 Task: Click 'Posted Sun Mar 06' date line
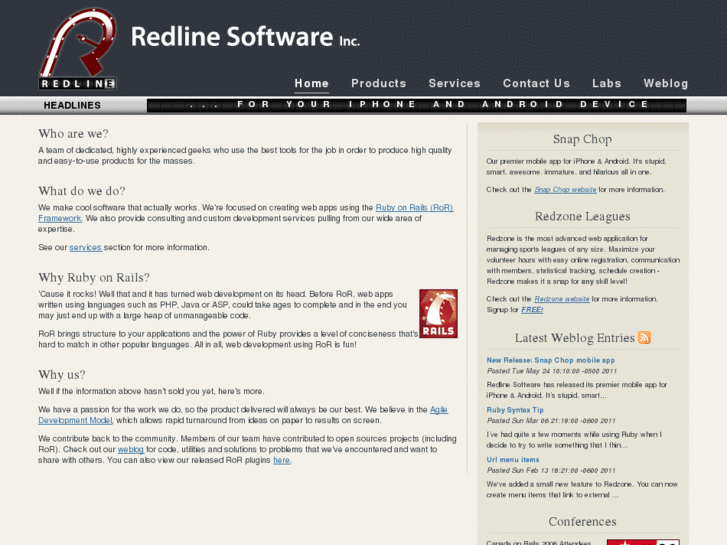(x=551, y=420)
